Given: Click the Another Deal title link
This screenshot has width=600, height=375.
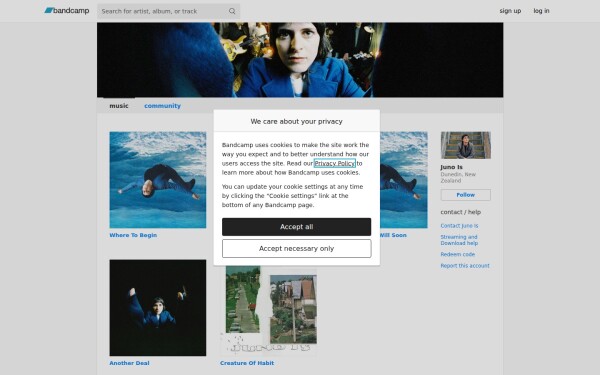Looking at the screenshot, I should 129,363.
